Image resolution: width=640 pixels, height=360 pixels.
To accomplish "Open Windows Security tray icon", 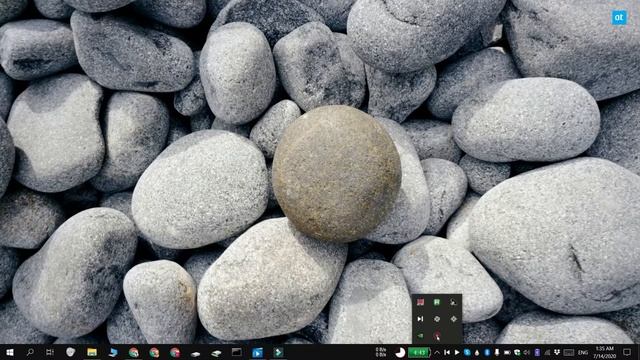I will 517,352.
